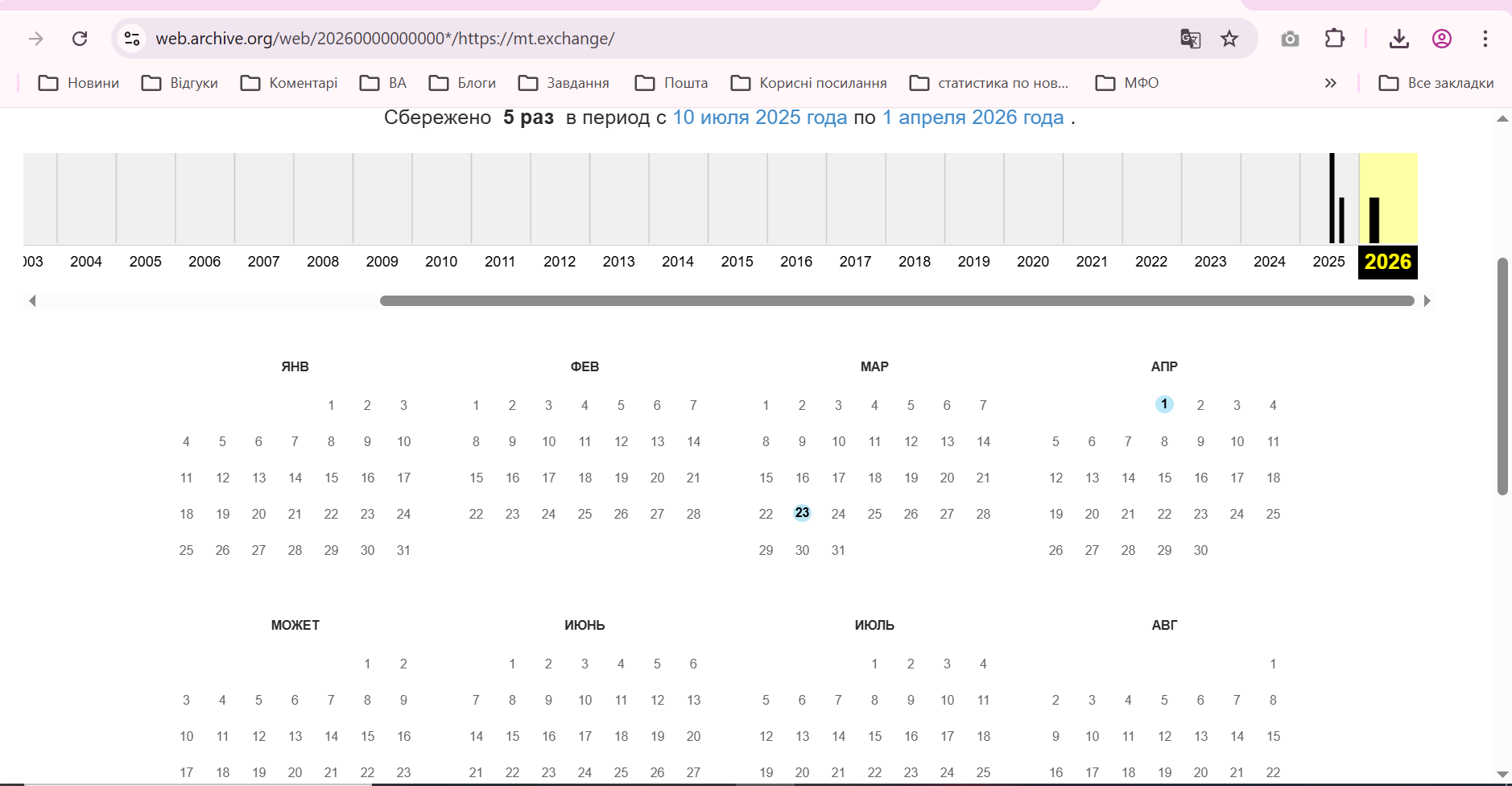
Task: Click the vertical page scrollbar thumb
Action: coord(1502,376)
